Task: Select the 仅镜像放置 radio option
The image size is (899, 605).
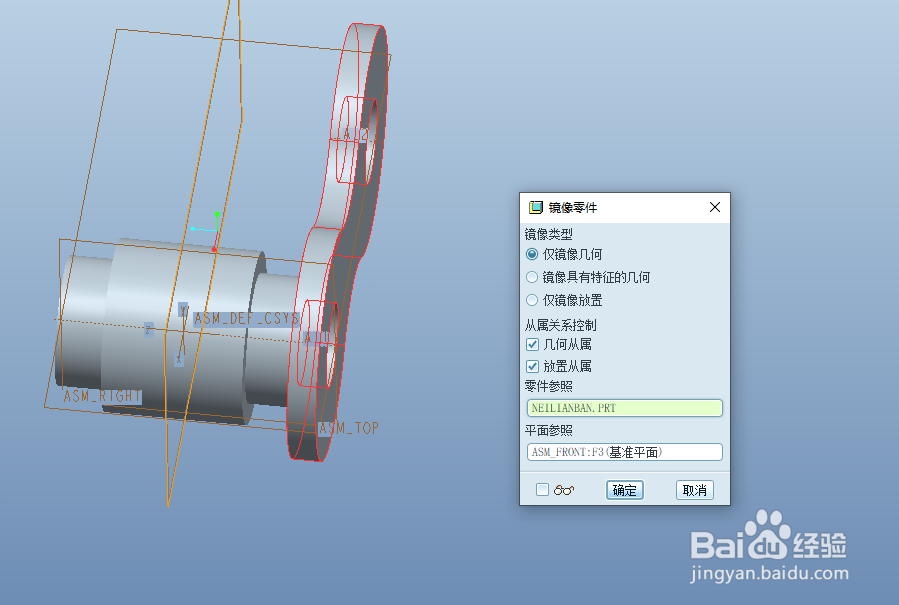Action: point(532,300)
